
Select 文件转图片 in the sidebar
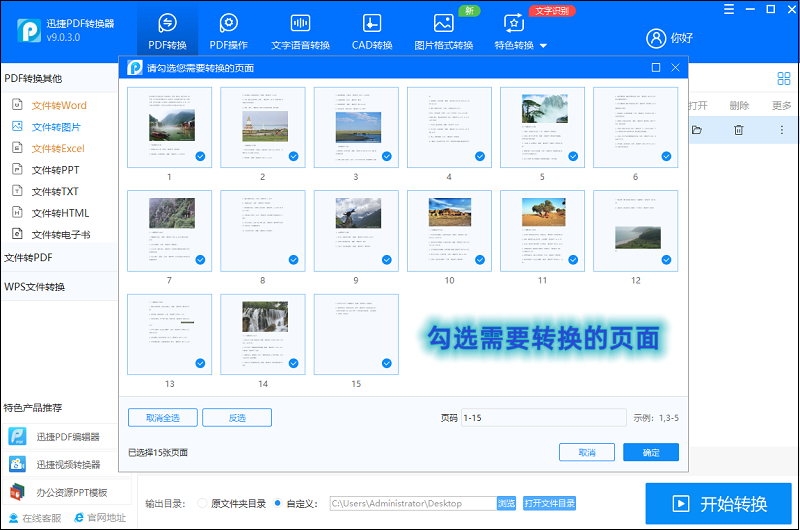point(56,127)
